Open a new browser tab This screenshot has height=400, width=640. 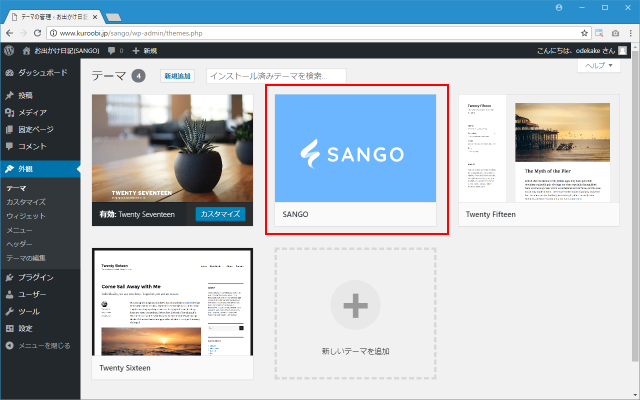(113, 17)
